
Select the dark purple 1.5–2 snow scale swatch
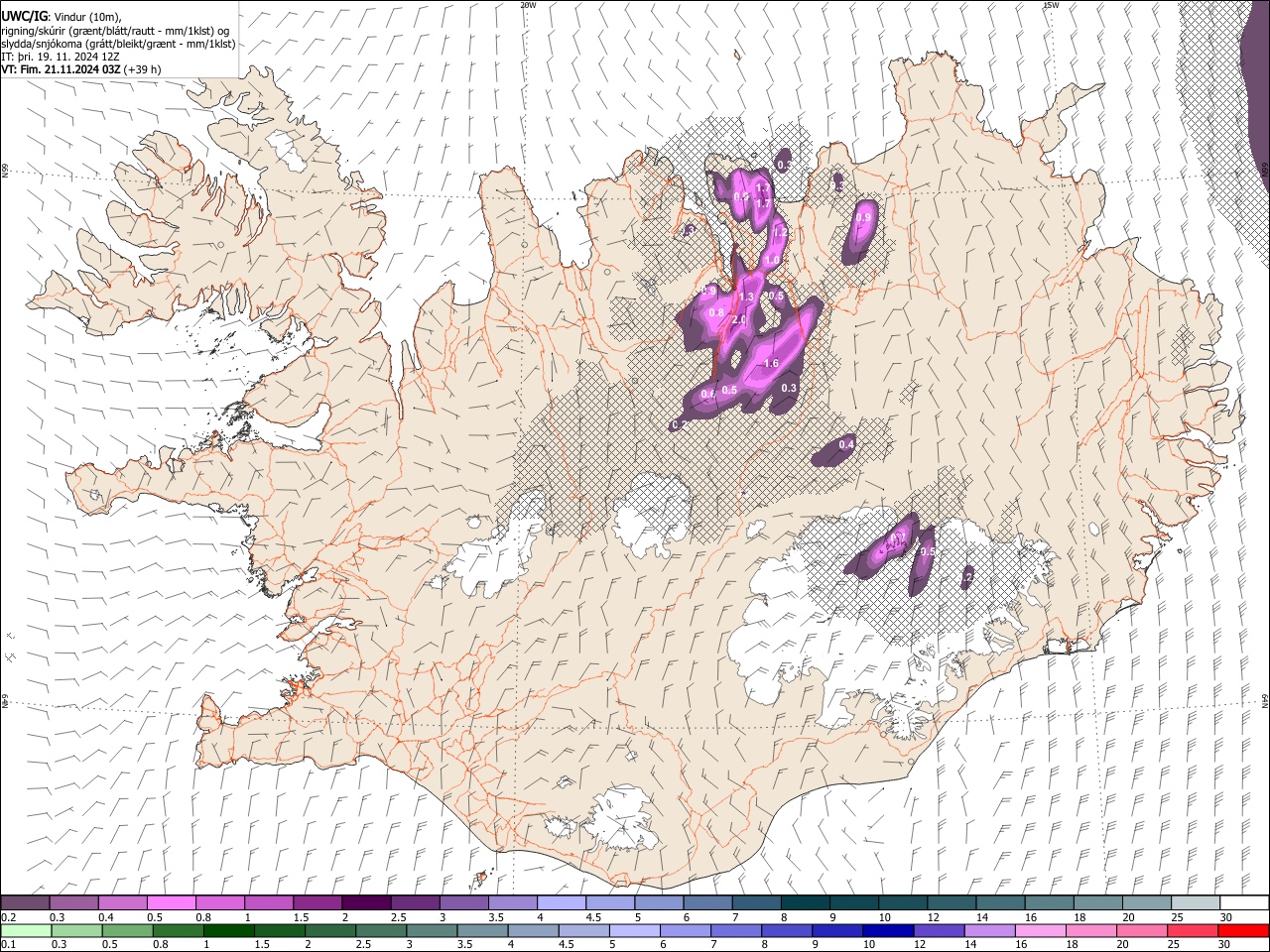(317, 903)
